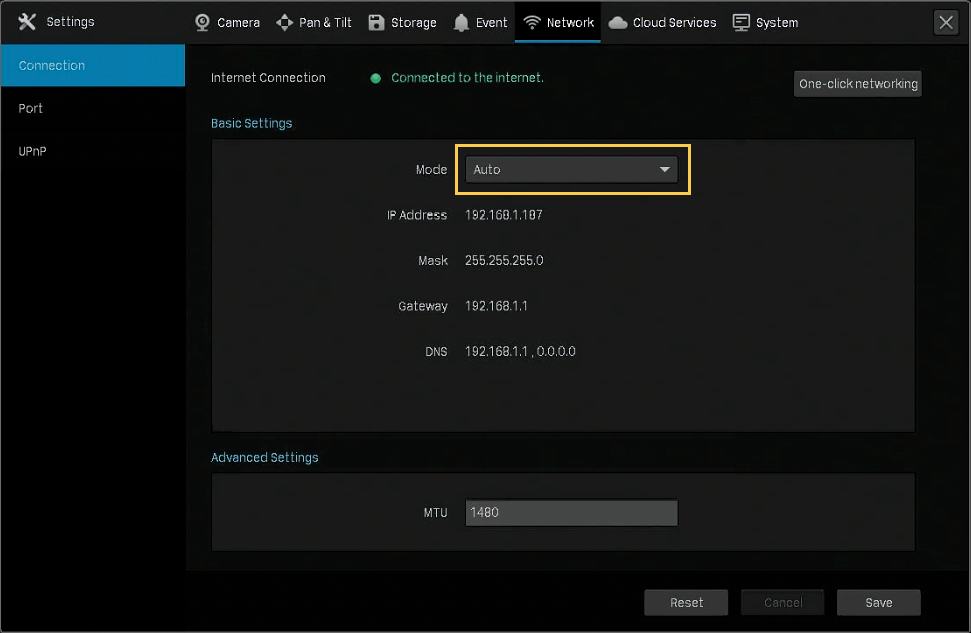The image size is (971, 633).
Task: Click 'Connected to the internet.' status text
Action: click(467, 77)
